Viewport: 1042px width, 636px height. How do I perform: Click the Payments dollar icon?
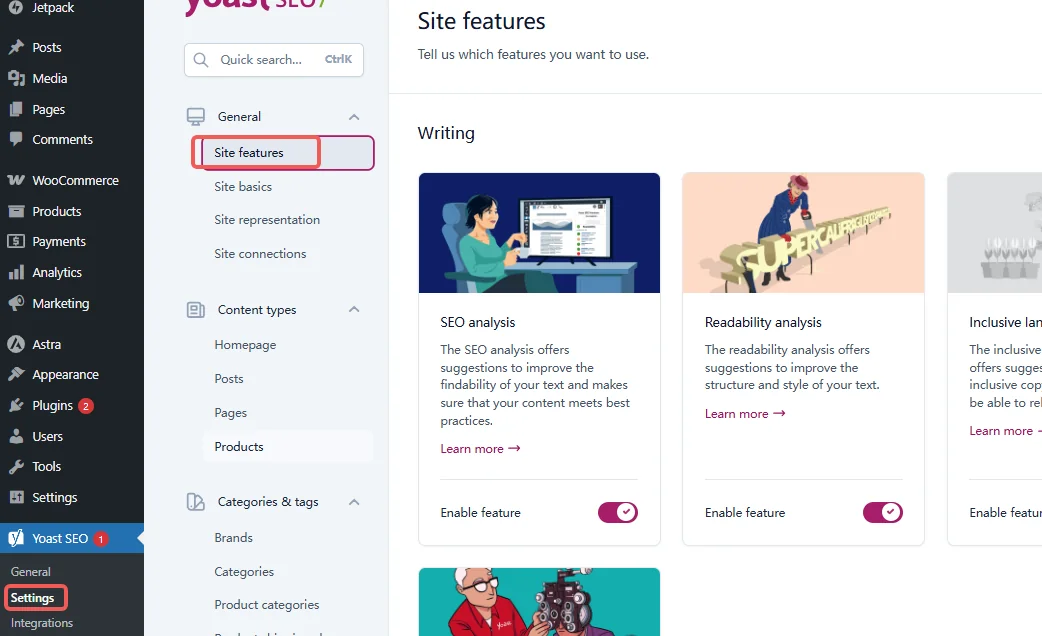tap(16, 242)
